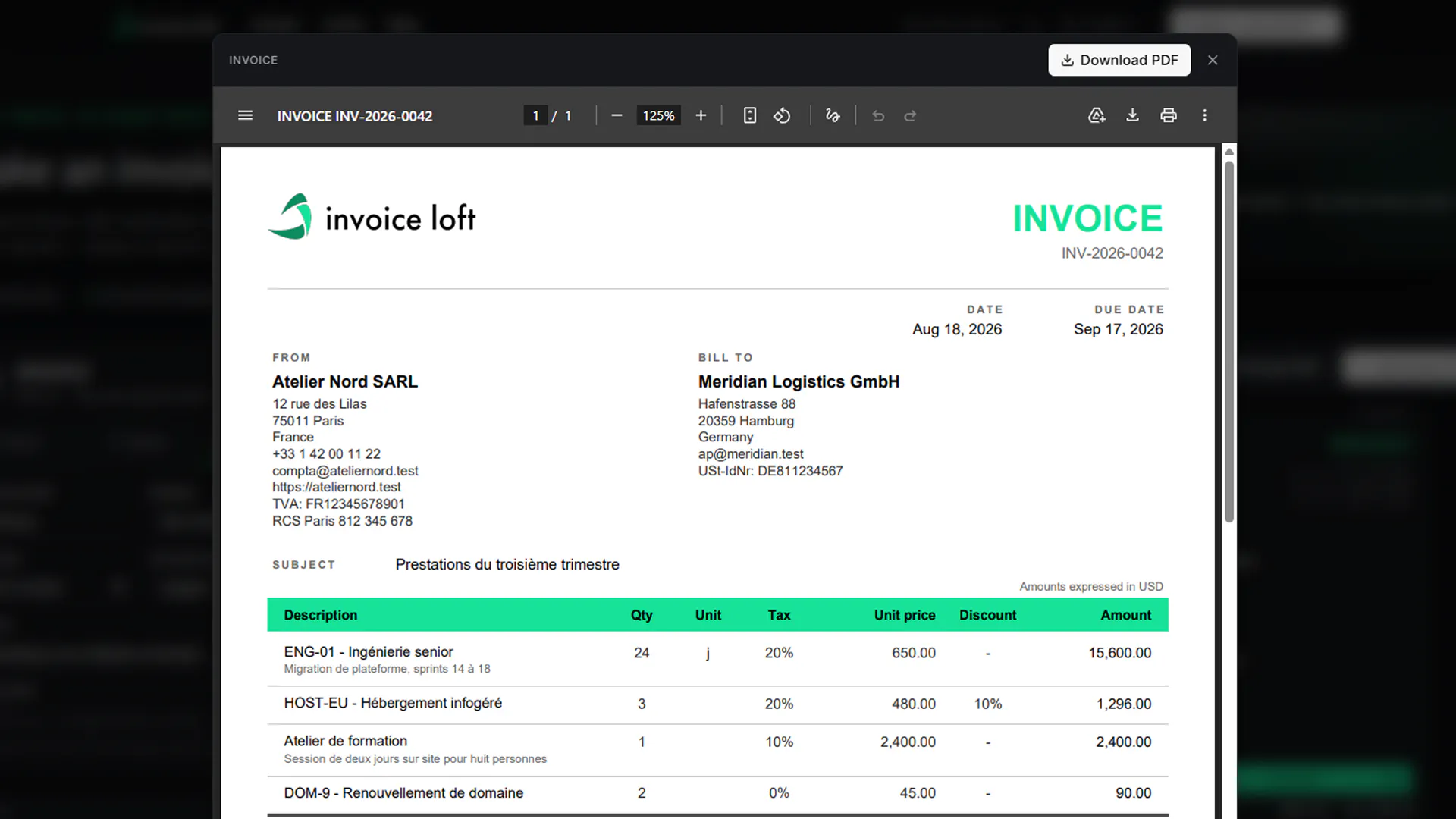Viewport: 1456px width, 819px height.
Task: Open the more actions three-dot menu
Action: click(1204, 115)
